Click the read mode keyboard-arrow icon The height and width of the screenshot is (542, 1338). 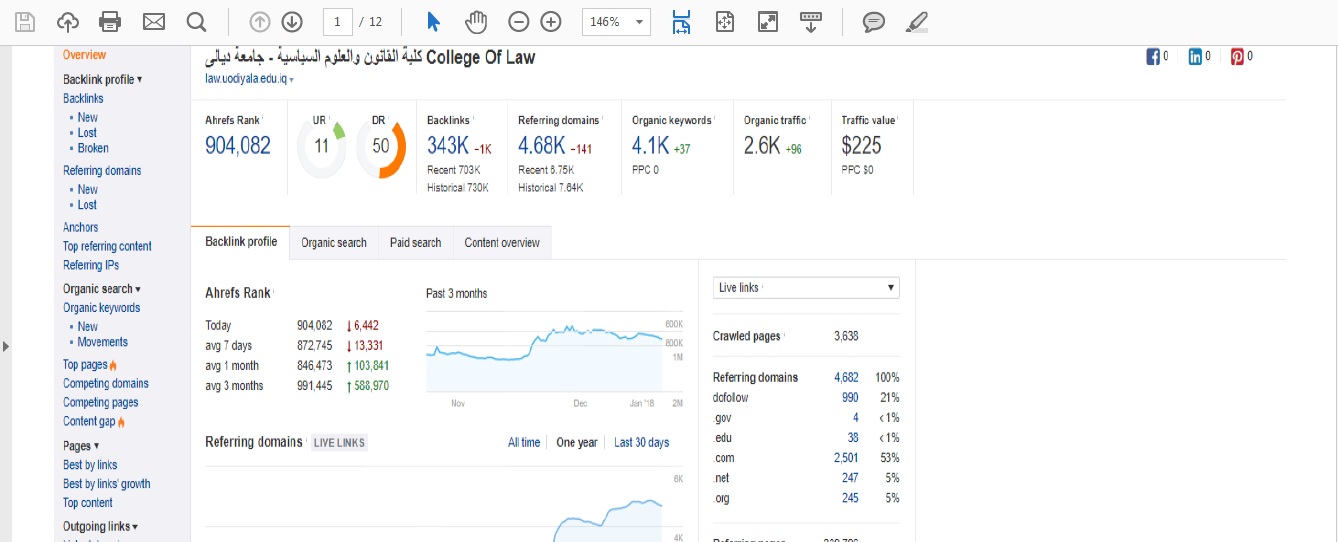pyautogui.click(x=811, y=22)
